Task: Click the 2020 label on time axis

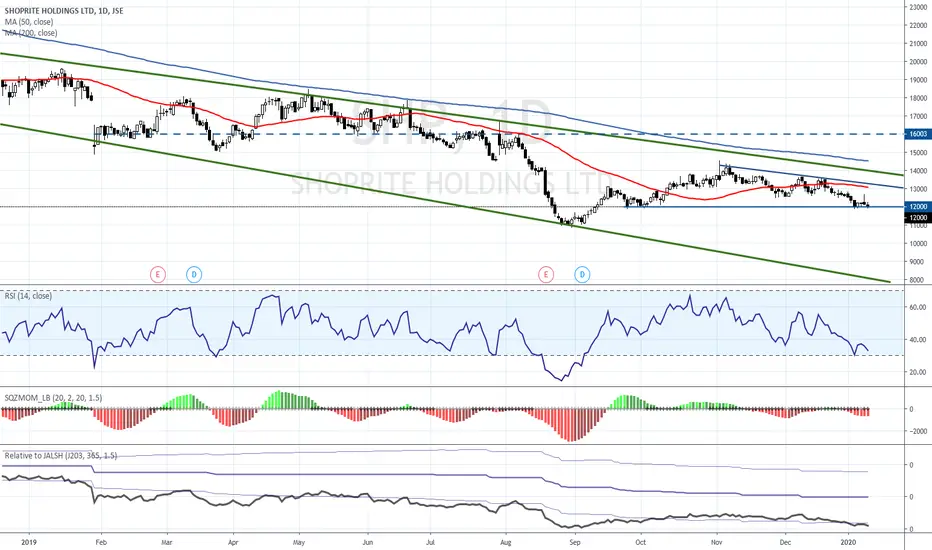Action: point(848,542)
